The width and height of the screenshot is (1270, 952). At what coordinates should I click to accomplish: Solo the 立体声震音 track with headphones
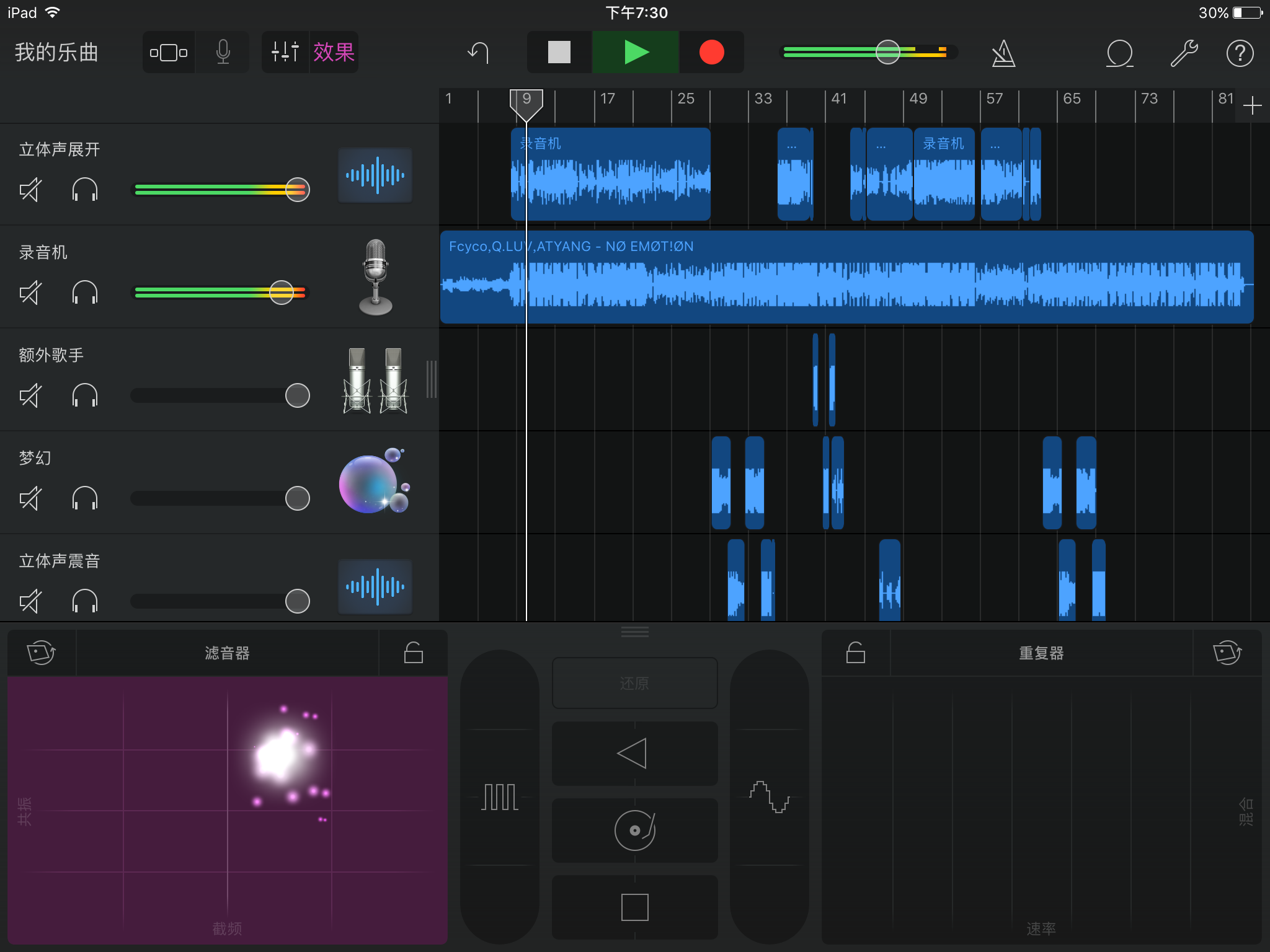click(85, 601)
